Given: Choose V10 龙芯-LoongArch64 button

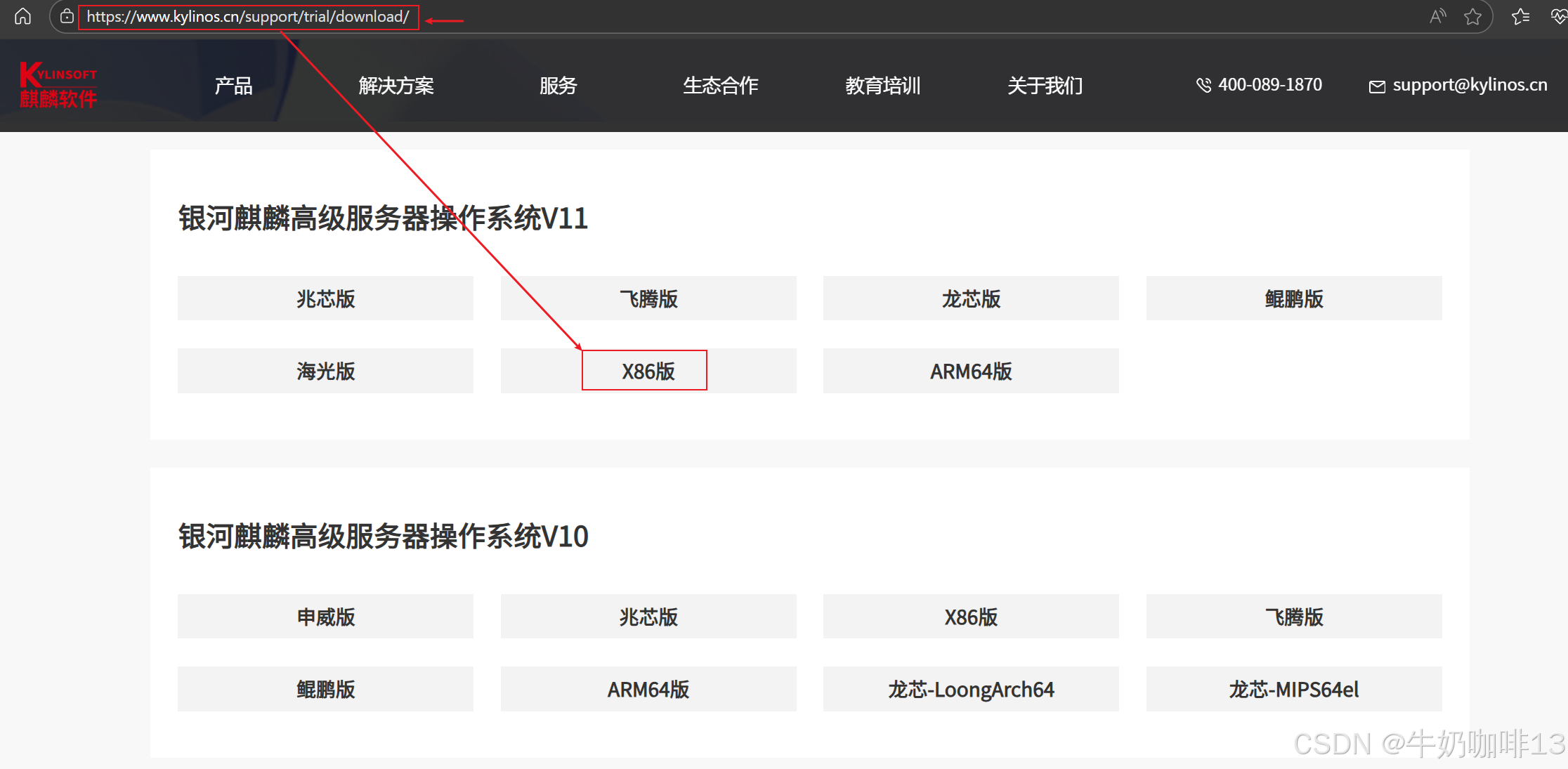Looking at the screenshot, I should (970, 689).
